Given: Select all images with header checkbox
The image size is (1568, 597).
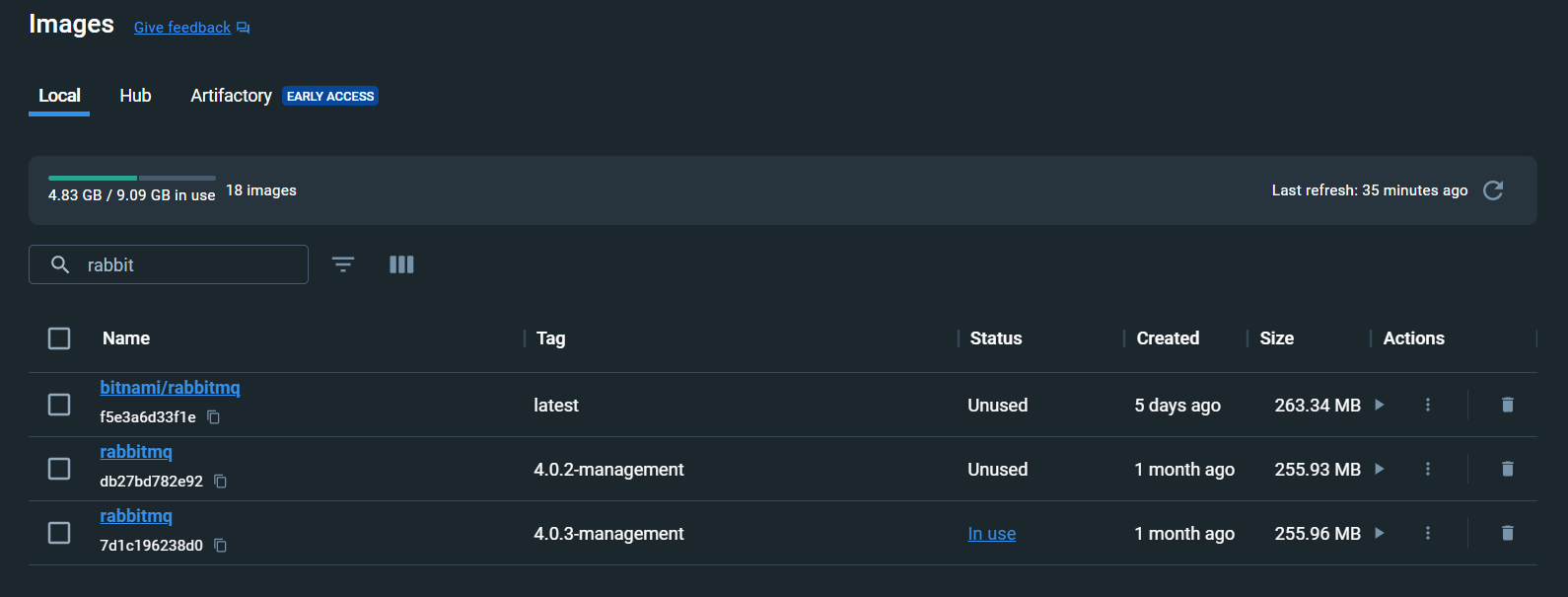Looking at the screenshot, I should click(59, 338).
